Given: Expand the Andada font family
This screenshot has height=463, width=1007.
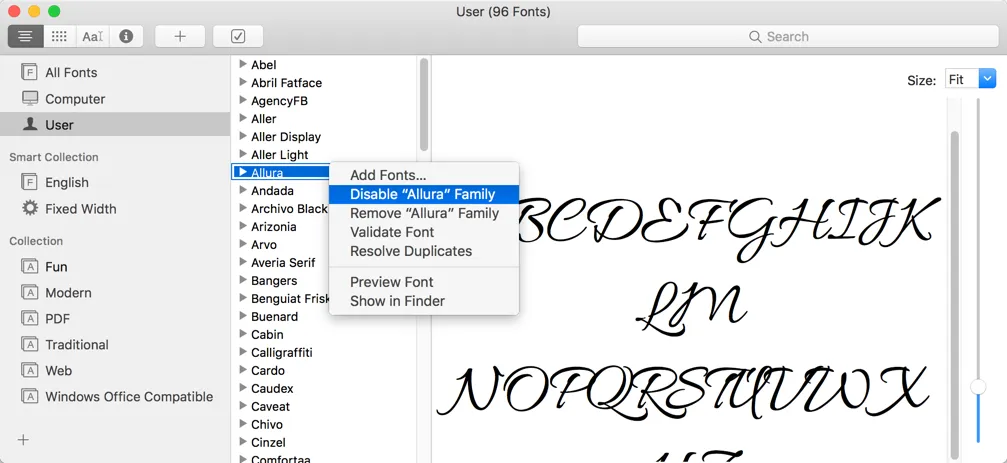Looking at the screenshot, I should point(243,190).
